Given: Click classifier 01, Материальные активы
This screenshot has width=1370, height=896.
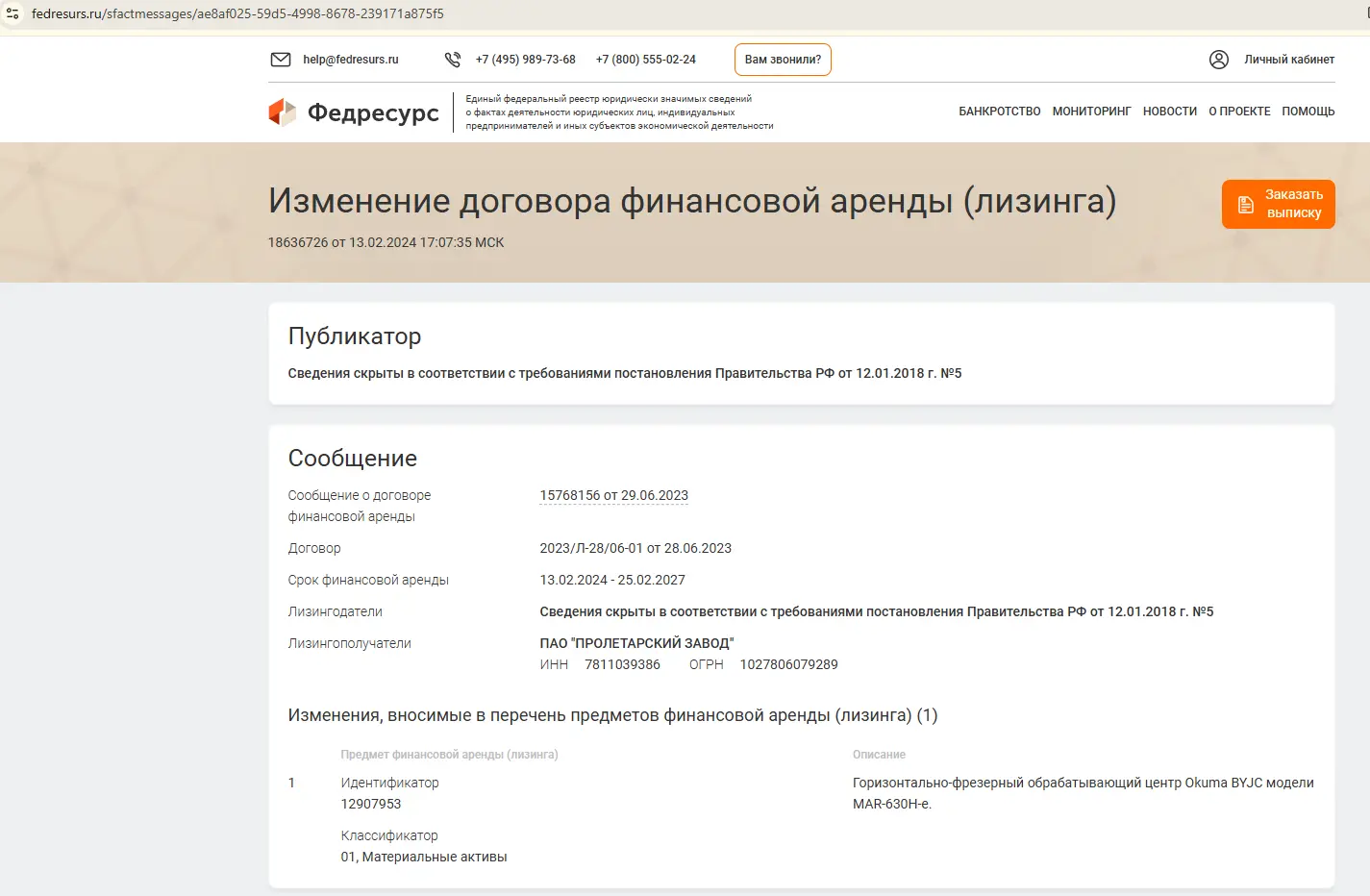Looking at the screenshot, I should [424, 857].
